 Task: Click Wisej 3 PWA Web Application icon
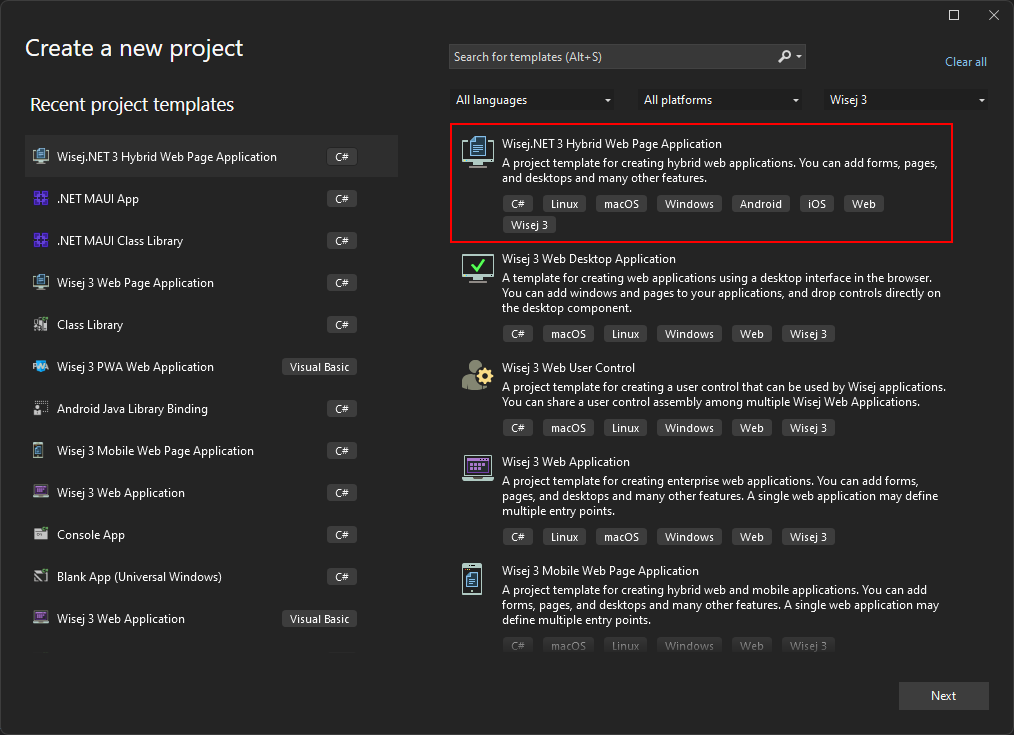pos(41,367)
